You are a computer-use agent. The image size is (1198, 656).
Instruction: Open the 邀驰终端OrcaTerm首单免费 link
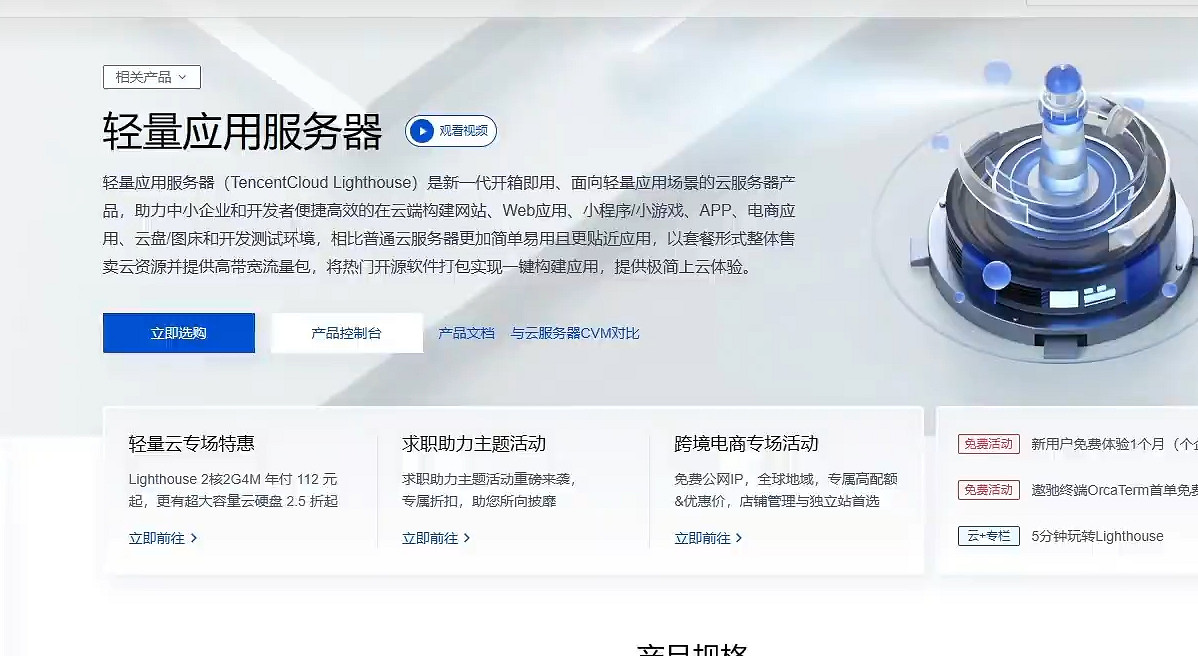1112,490
